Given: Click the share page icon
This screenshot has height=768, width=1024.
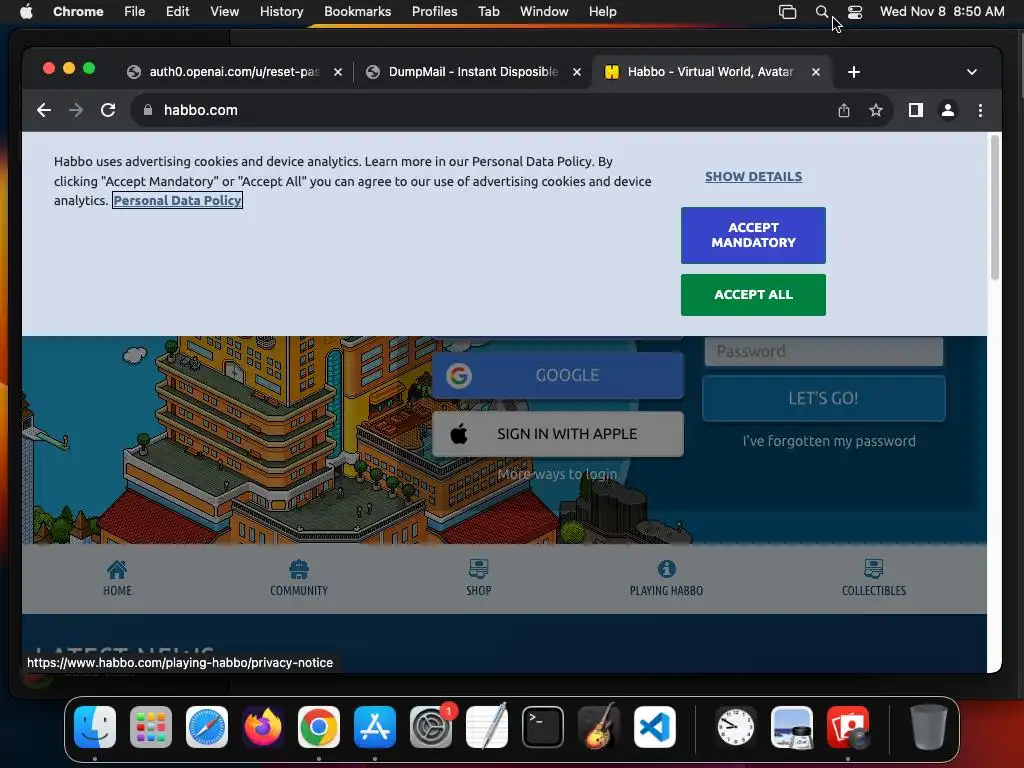Looking at the screenshot, I should 844,110.
